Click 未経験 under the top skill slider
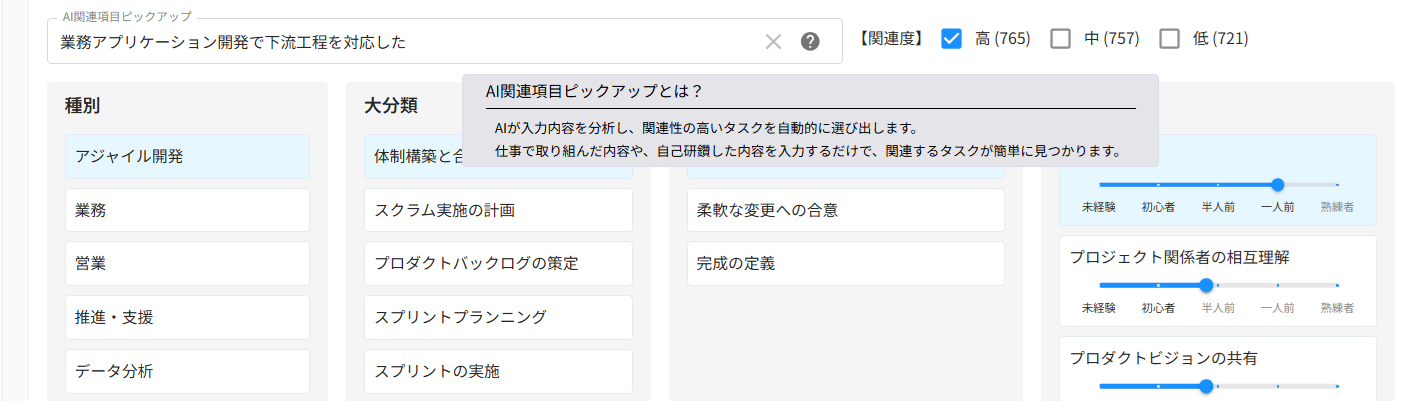This screenshot has height=401, width=1401. [1098, 207]
